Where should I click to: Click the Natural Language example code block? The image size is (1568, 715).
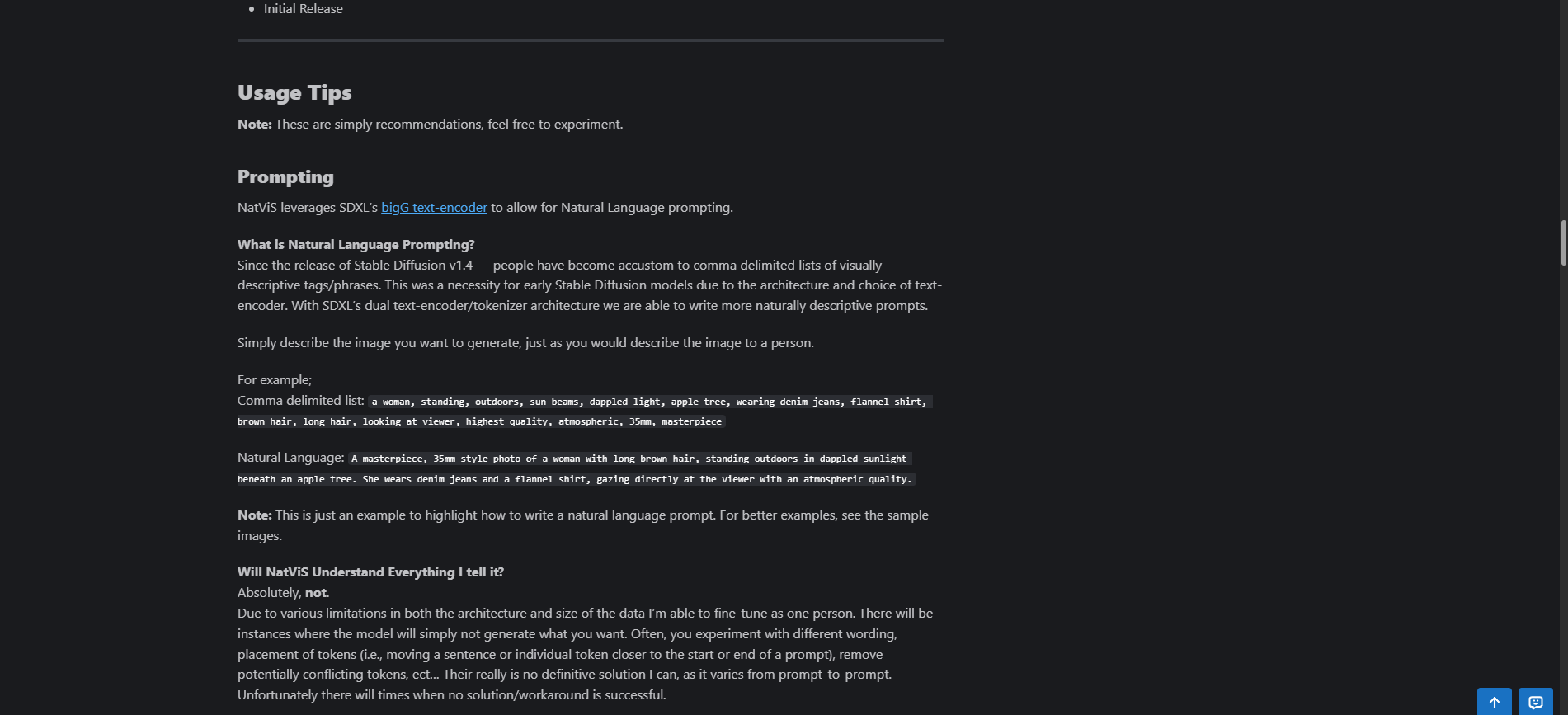[x=631, y=459]
